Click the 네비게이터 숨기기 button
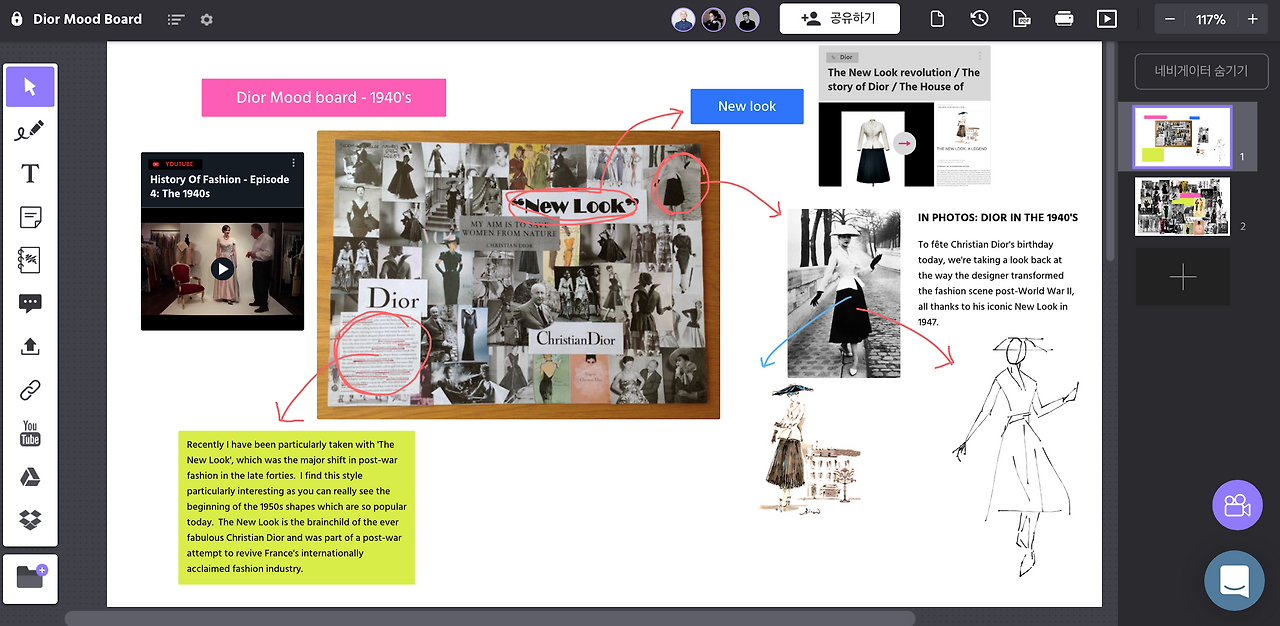Screen dimensions: 1280x626 (1201, 71)
